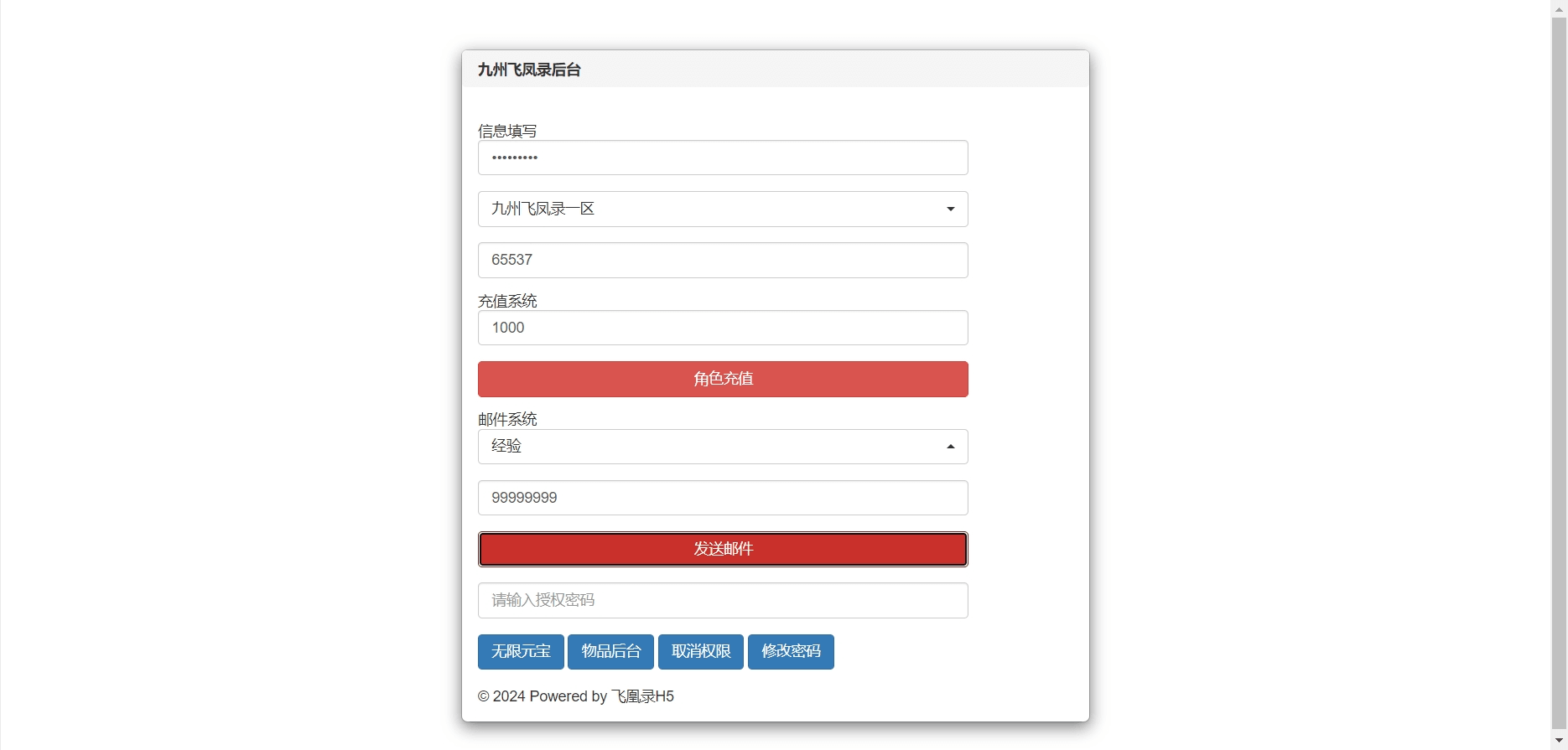Click the 角色充值 recharge button
1568x750 pixels.
[x=722, y=379]
